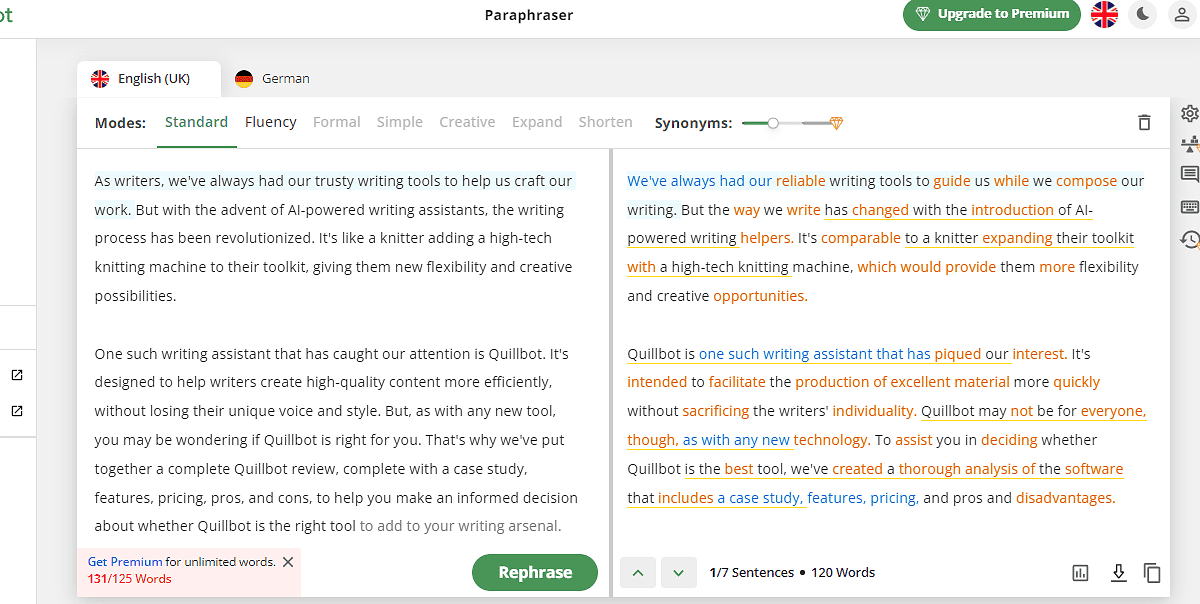Screen dimensions: 1200x604
Task: Open the history clock icon in sidebar
Action: point(1189,239)
